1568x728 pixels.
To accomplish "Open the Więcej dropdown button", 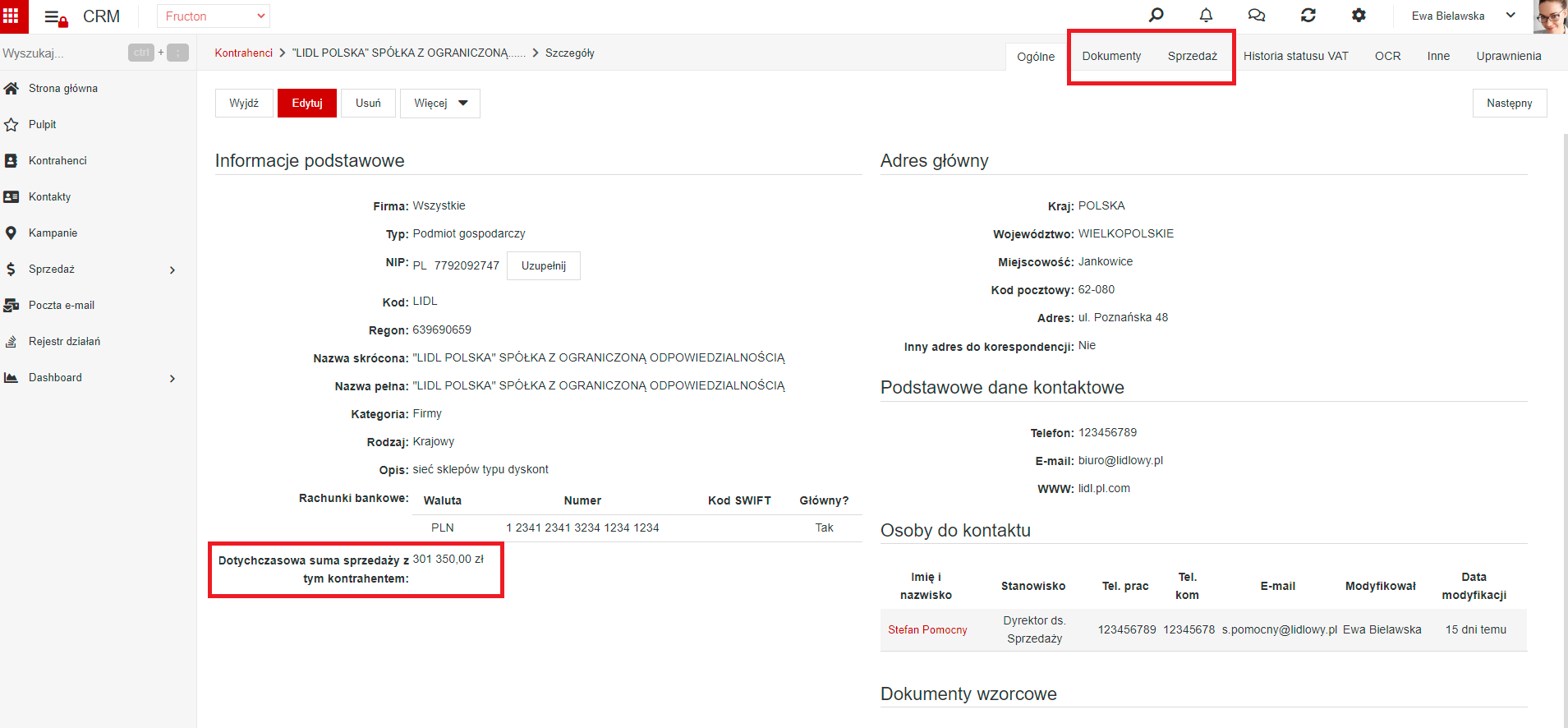I will (440, 104).
